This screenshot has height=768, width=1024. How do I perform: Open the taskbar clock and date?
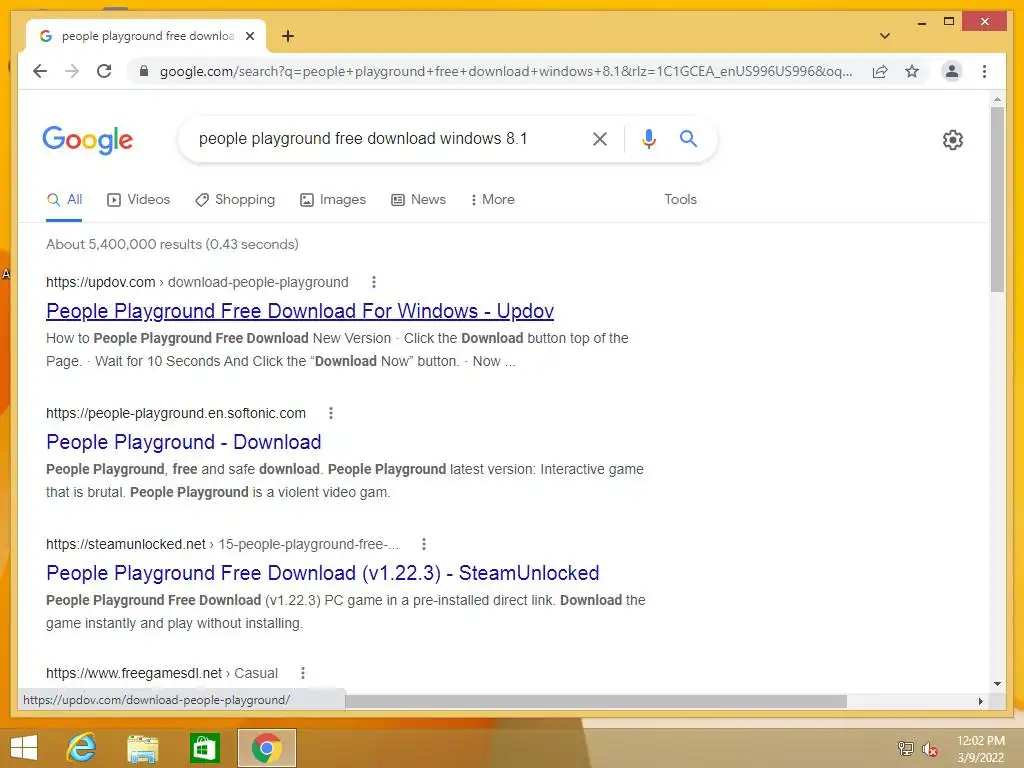click(x=980, y=749)
